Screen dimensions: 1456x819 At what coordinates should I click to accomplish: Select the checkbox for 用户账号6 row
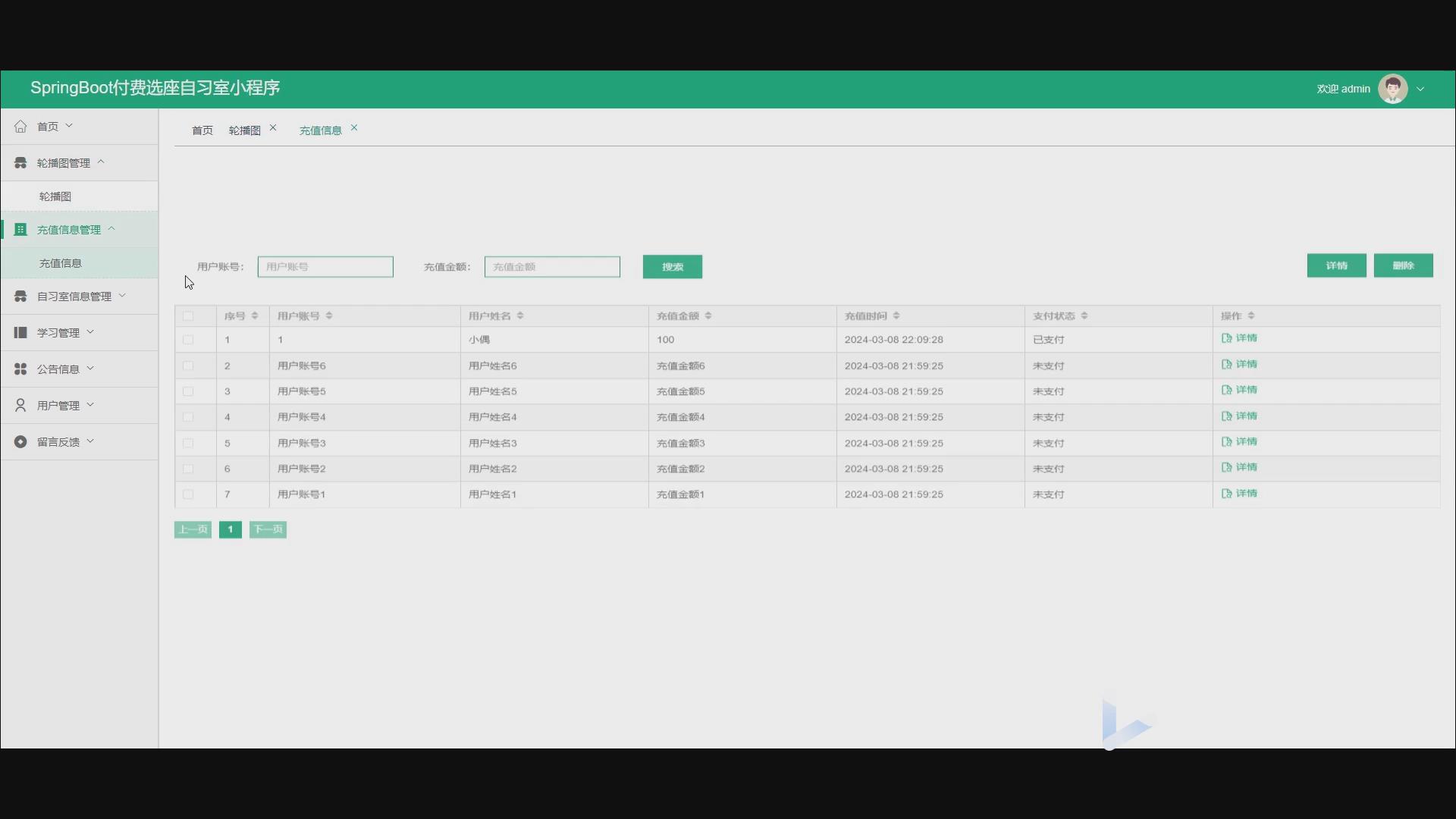pyautogui.click(x=188, y=366)
